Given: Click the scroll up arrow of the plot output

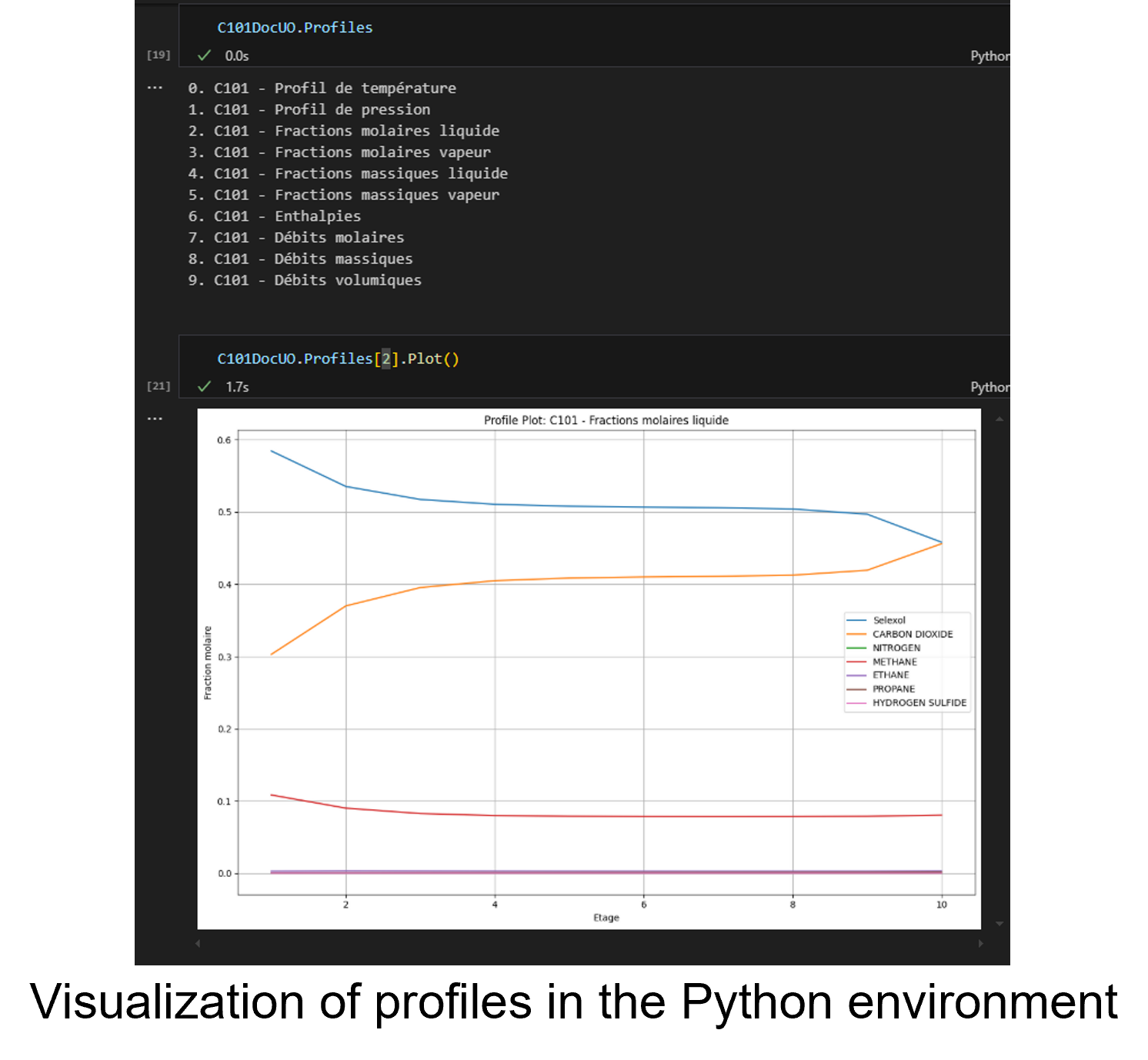Looking at the screenshot, I should click(999, 419).
